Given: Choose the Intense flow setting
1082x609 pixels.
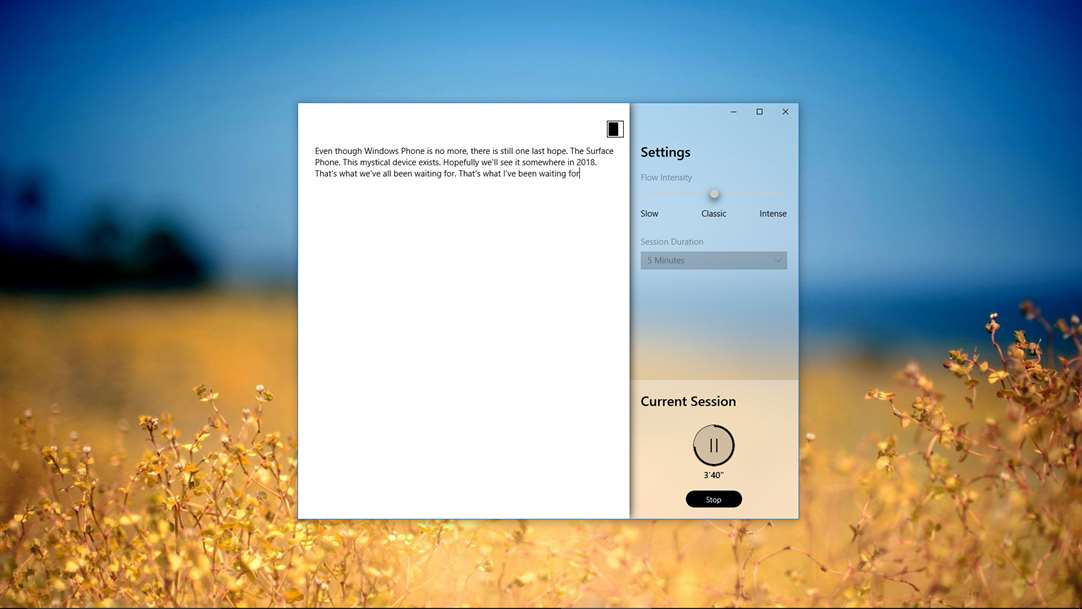Looking at the screenshot, I should [x=772, y=214].
